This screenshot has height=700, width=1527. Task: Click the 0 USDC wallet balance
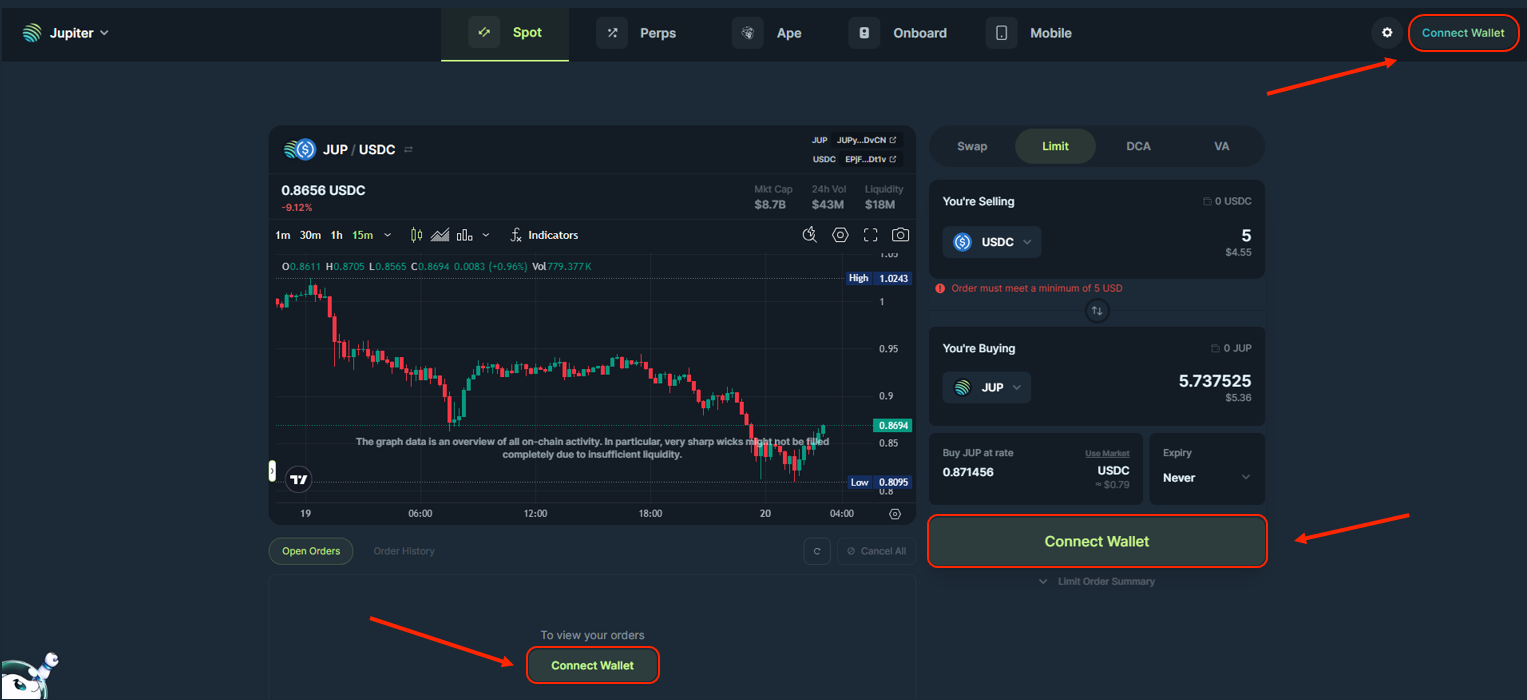1227,201
